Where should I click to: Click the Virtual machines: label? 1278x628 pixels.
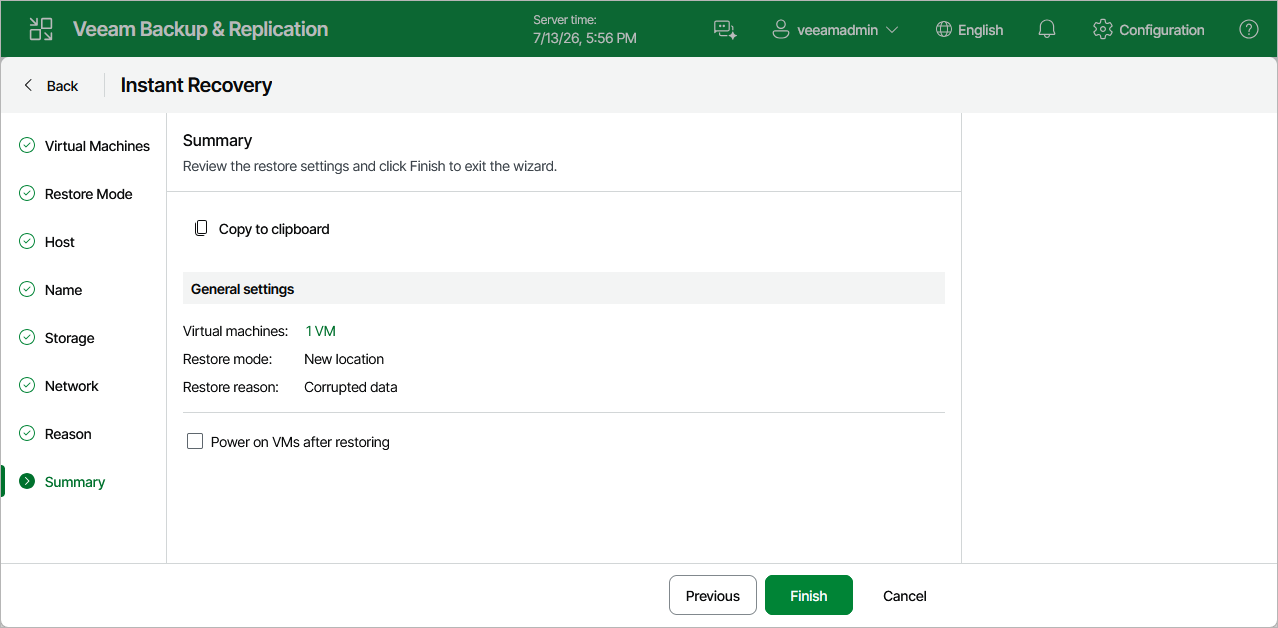pyautogui.click(x=236, y=331)
